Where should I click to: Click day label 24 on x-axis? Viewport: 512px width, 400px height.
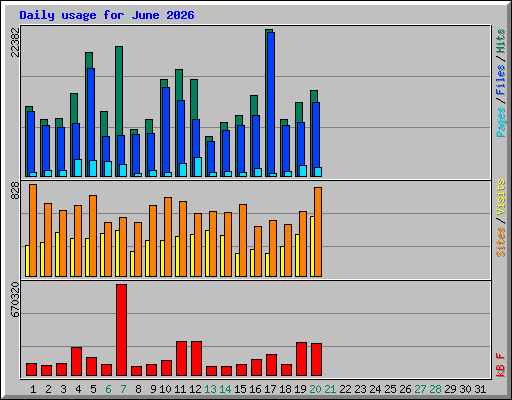[x=375, y=389]
